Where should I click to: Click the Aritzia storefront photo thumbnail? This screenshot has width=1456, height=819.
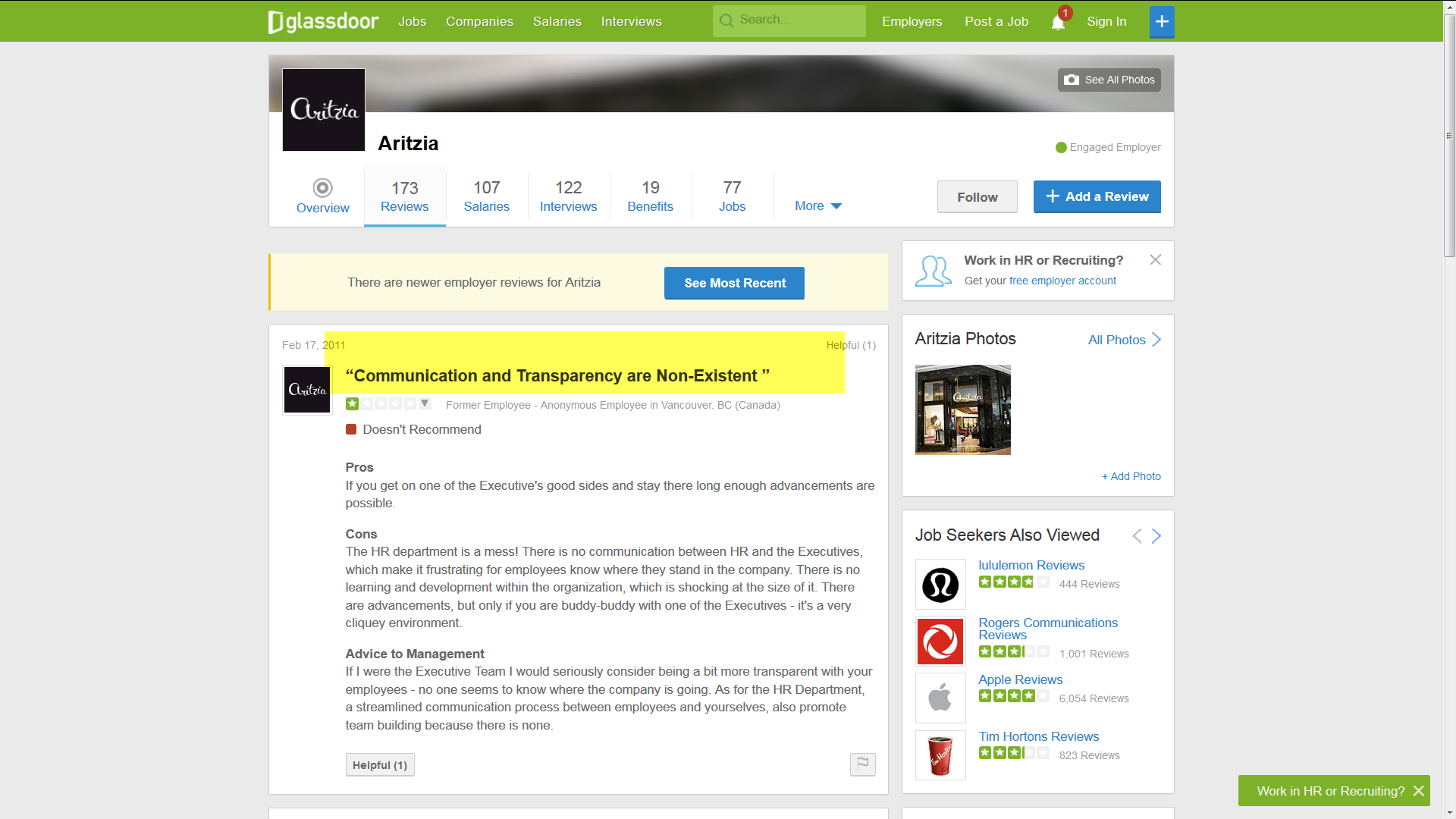pyautogui.click(x=962, y=409)
